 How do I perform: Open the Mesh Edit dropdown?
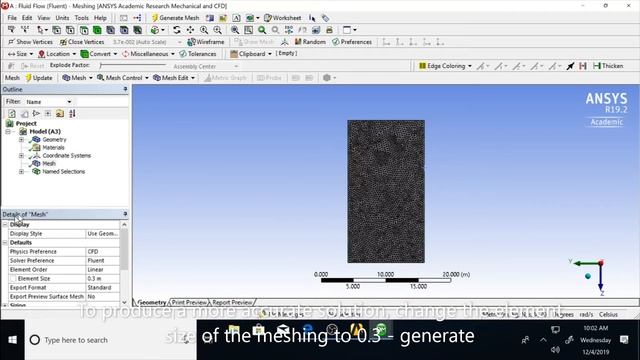pos(174,78)
